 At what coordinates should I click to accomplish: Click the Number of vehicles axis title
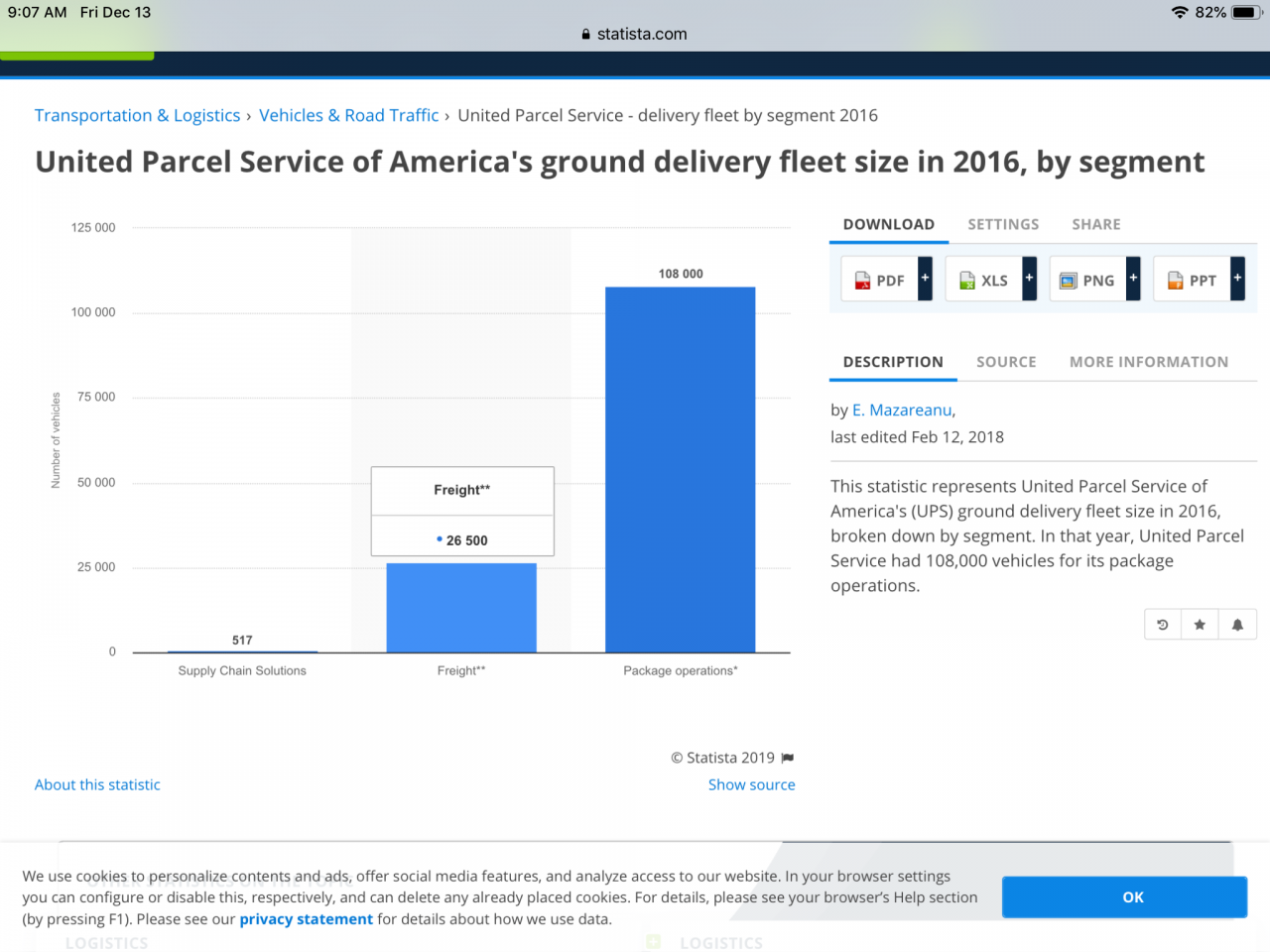[56, 440]
